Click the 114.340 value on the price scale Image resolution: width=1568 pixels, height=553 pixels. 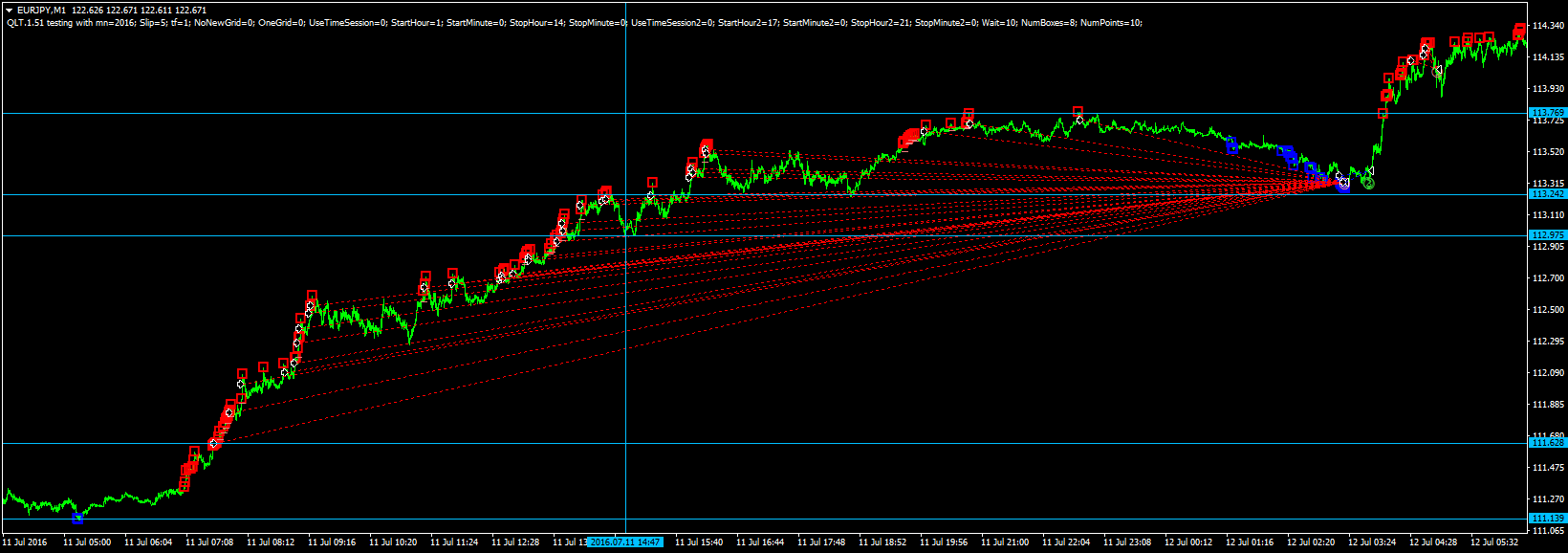[x=1548, y=26]
